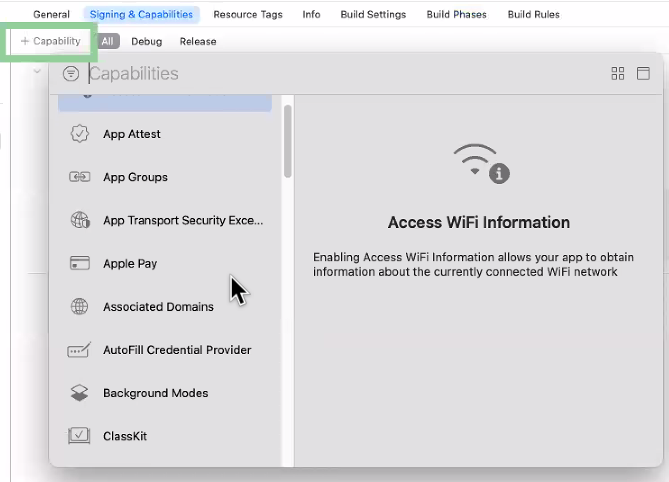Choose App Transport Security Exce... row
The width and height of the screenshot is (669, 482).
point(165,220)
